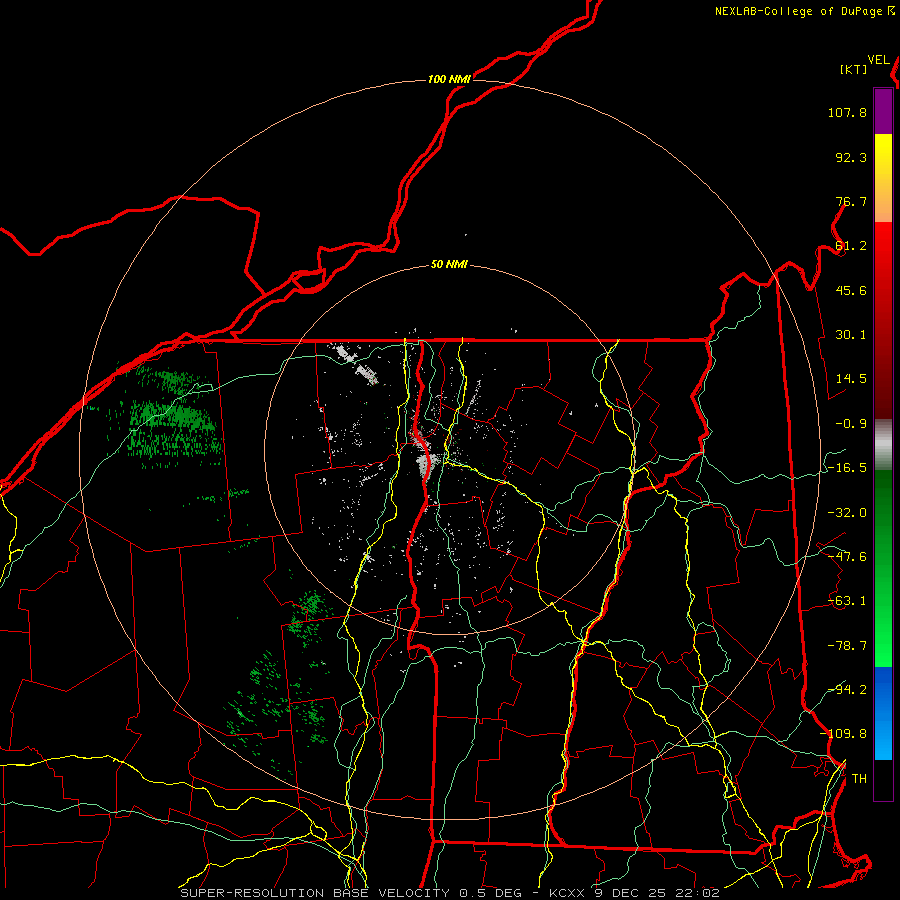Click the NEXLAB-College of DuPage label
Viewport: 900px width, 900px height.
800,11
